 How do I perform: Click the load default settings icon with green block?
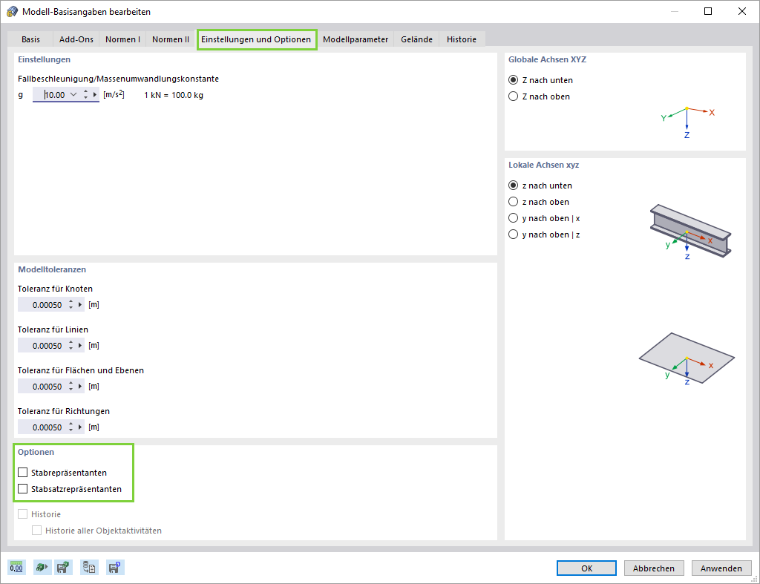(x=41, y=567)
